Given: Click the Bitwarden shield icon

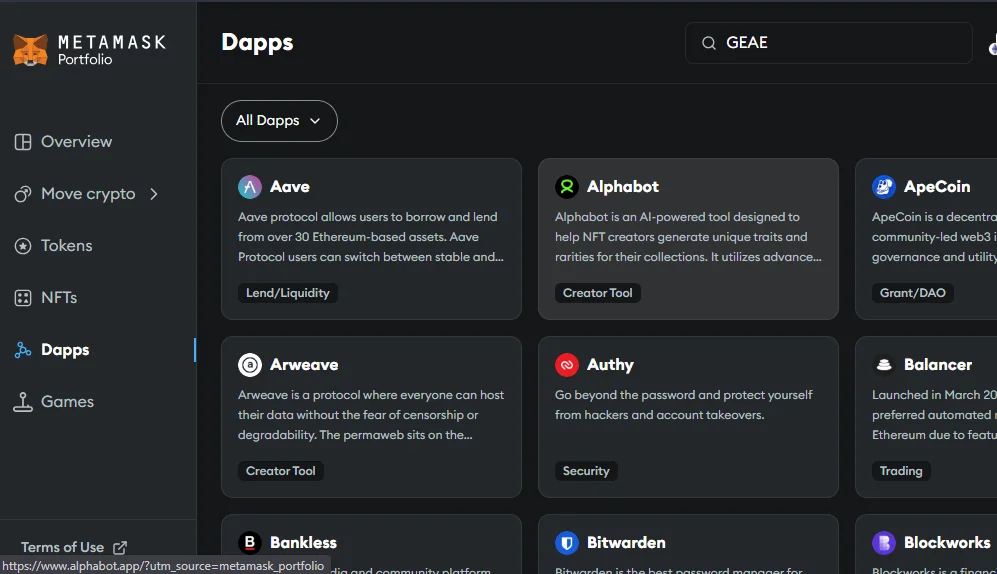Looking at the screenshot, I should (567, 543).
